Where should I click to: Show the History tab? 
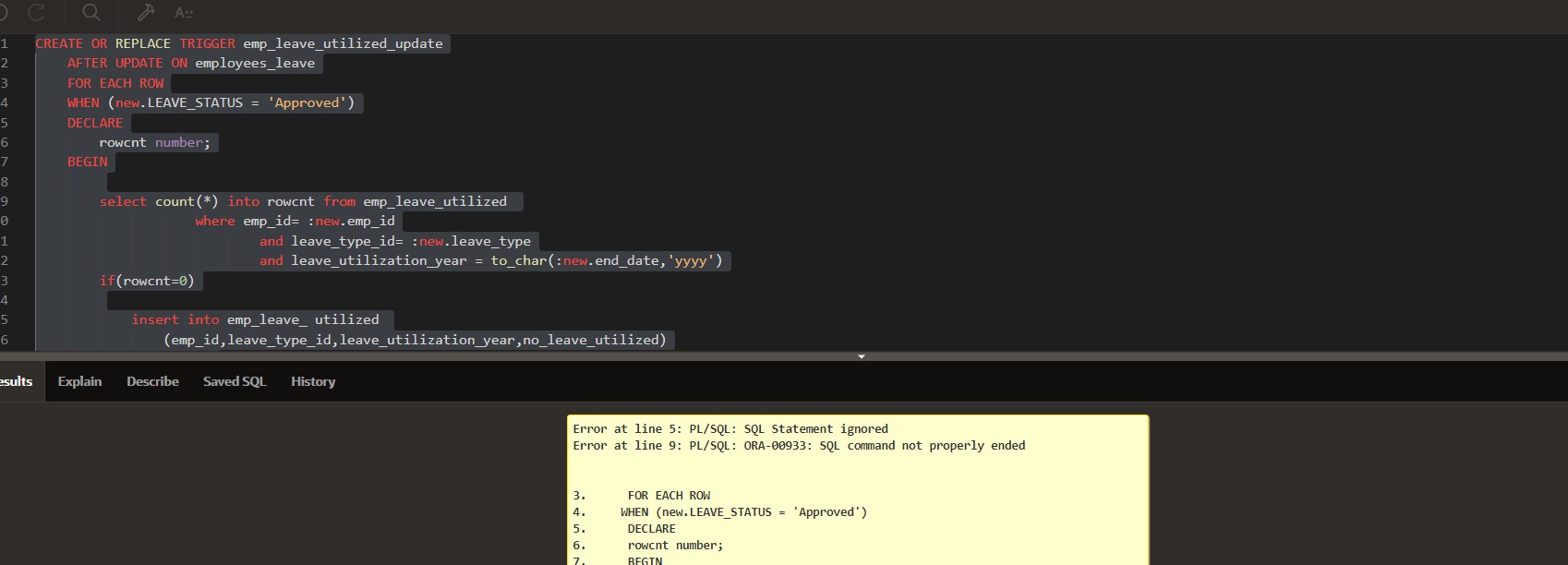coord(313,381)
